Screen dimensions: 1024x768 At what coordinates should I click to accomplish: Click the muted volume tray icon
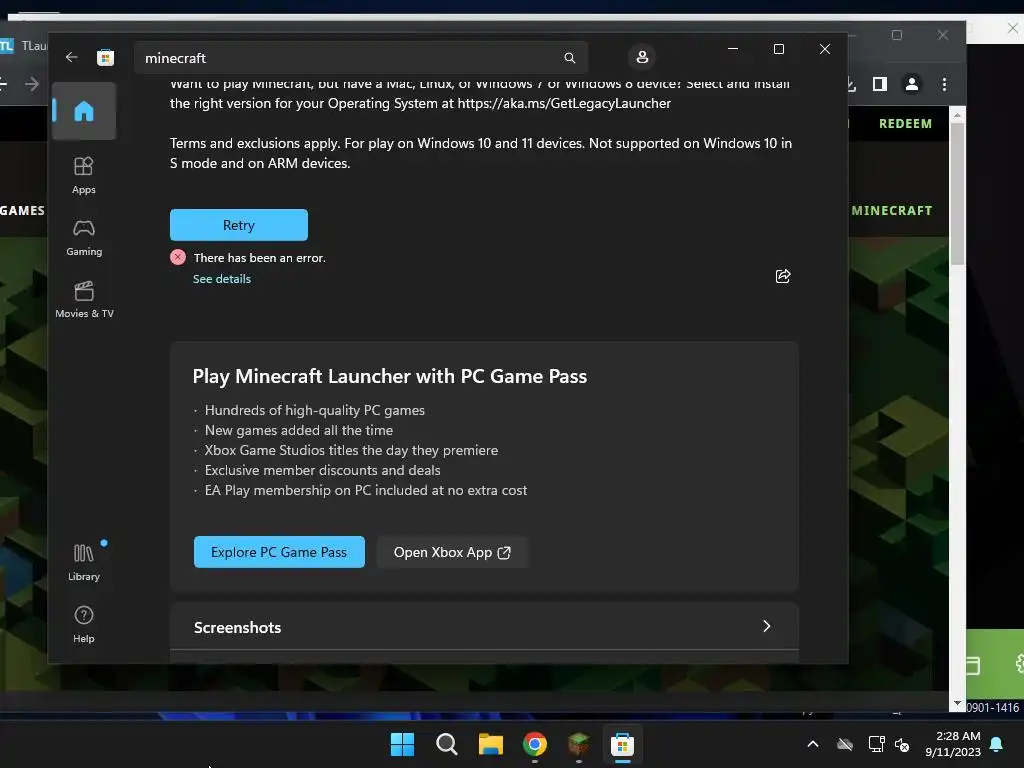click(902, 744)
